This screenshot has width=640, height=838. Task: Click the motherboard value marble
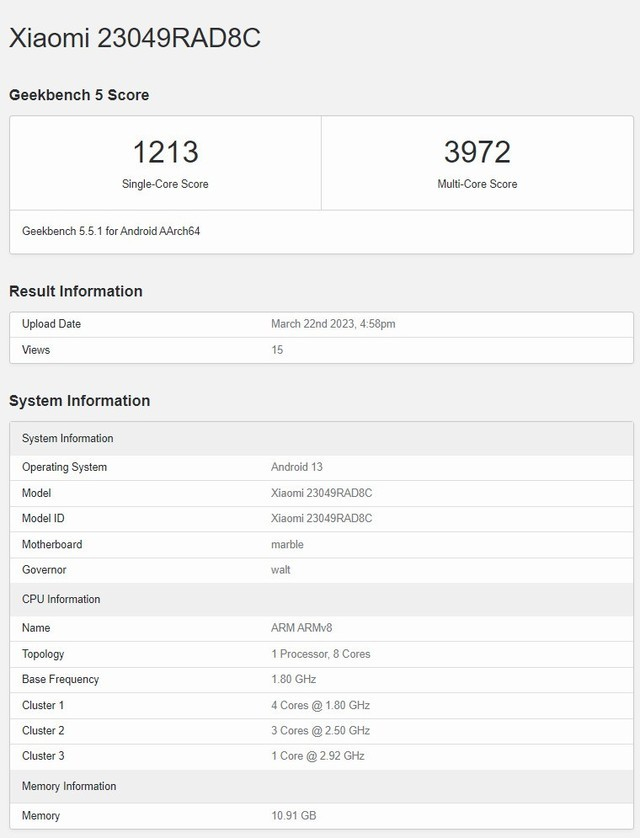(287, 545)
